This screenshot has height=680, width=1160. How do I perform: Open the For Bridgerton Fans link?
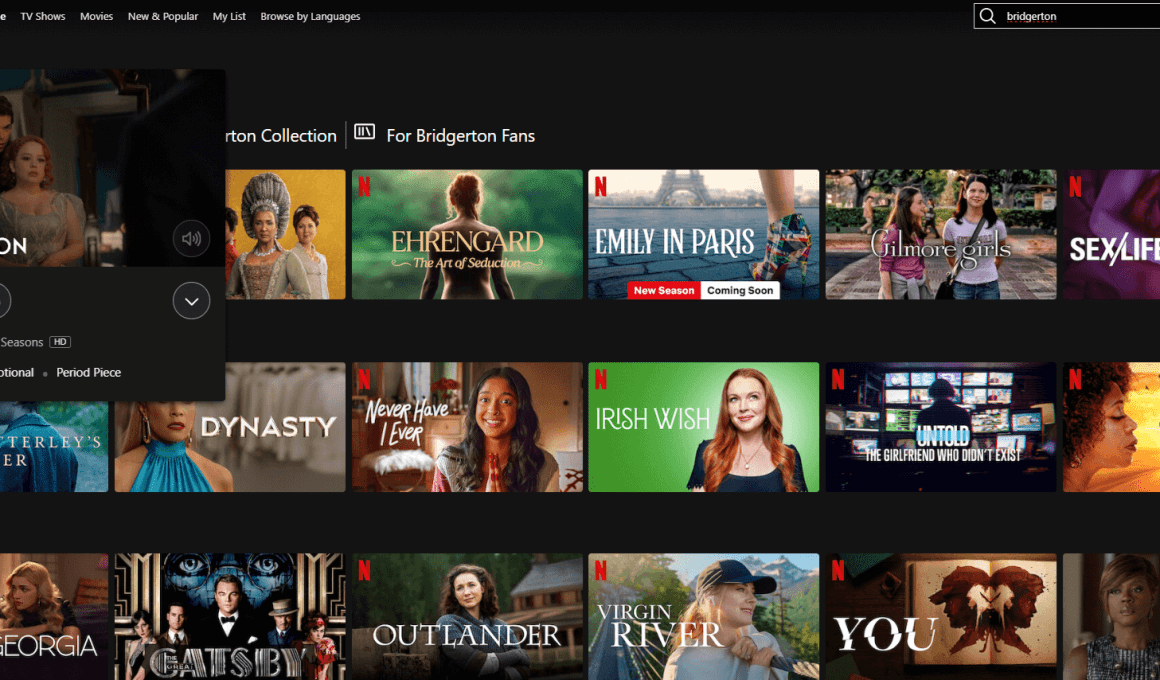460,136
